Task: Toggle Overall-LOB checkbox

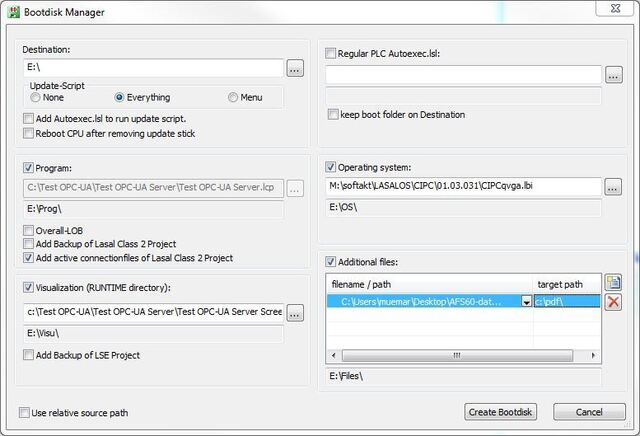Action: tap(28, 231)
